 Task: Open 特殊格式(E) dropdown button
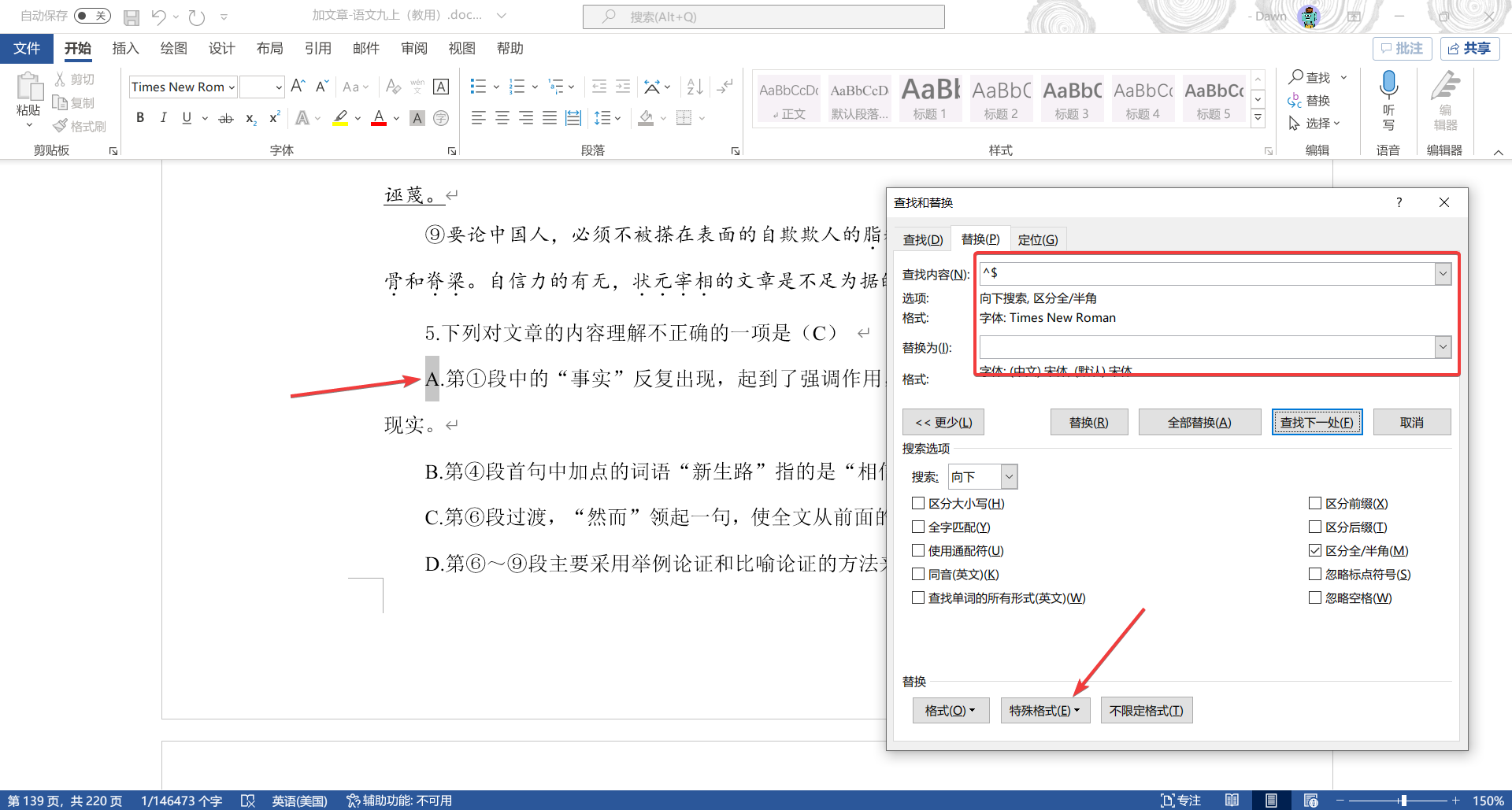point(1045,710)
